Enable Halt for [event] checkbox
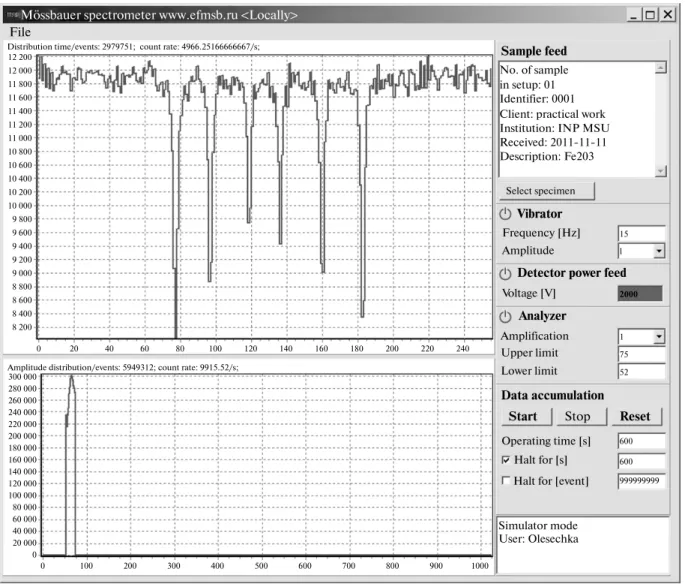685x584 pixels. [506, 480]
